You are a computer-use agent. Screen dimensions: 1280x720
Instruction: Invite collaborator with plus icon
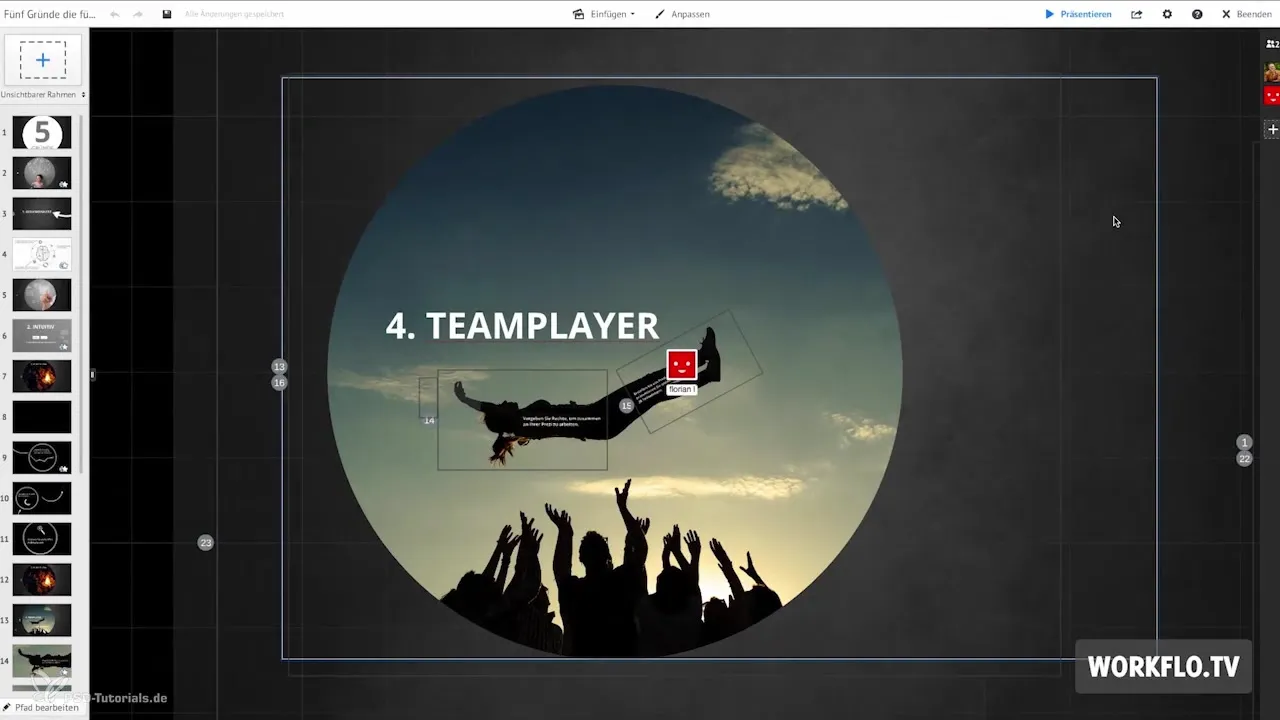click(x=1272, y=129)
